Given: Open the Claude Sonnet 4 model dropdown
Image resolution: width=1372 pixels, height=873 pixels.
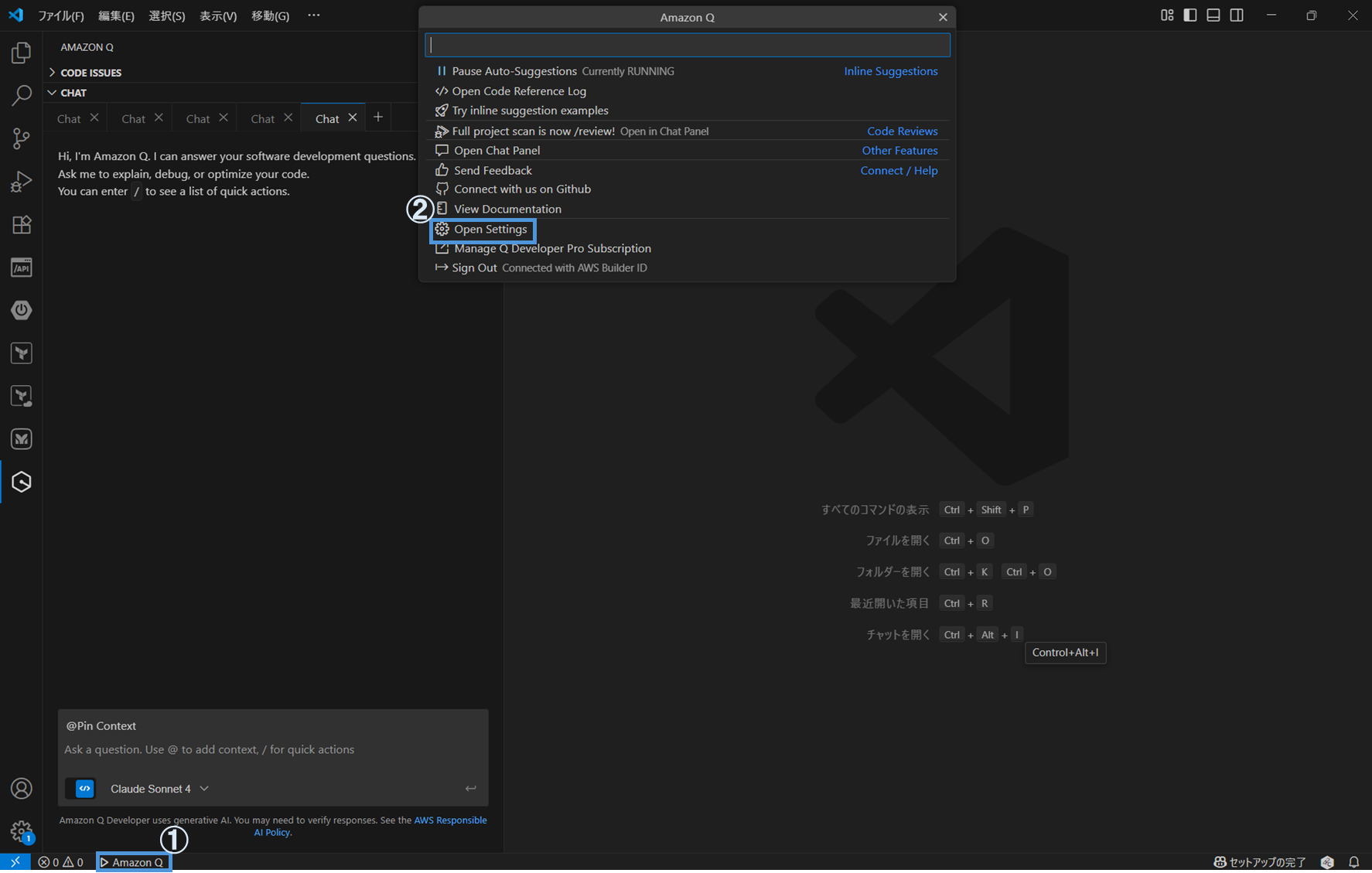Looking at the screenshot, I should (159, 789).
